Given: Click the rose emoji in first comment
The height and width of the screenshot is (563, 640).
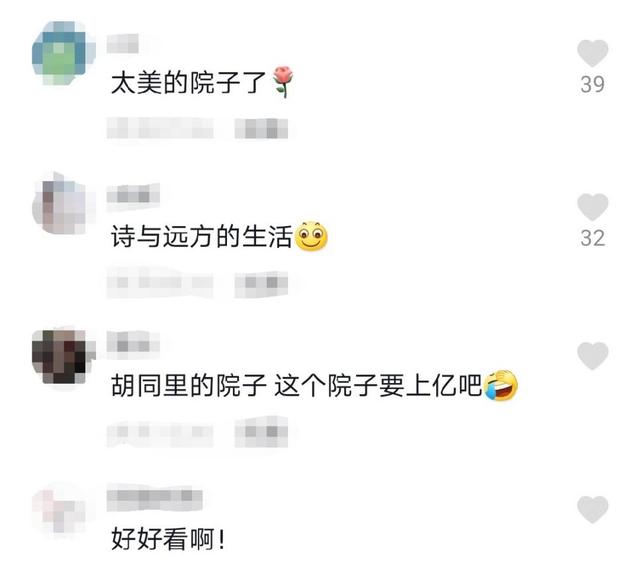Looking at the screenshot, I should click(283, 82).
